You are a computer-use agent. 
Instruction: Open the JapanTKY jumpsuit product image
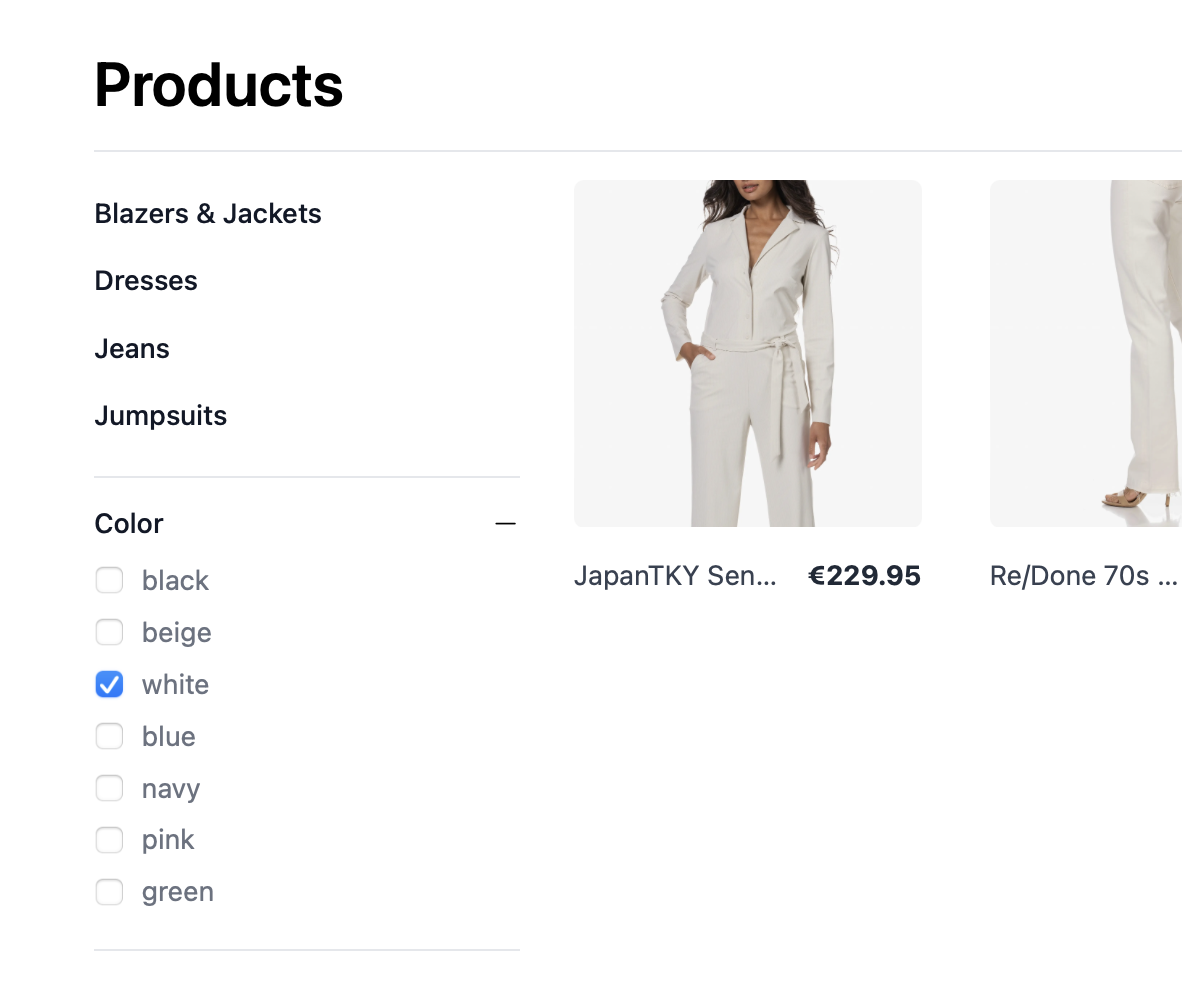pyautogui.click(x=747, y=353)
